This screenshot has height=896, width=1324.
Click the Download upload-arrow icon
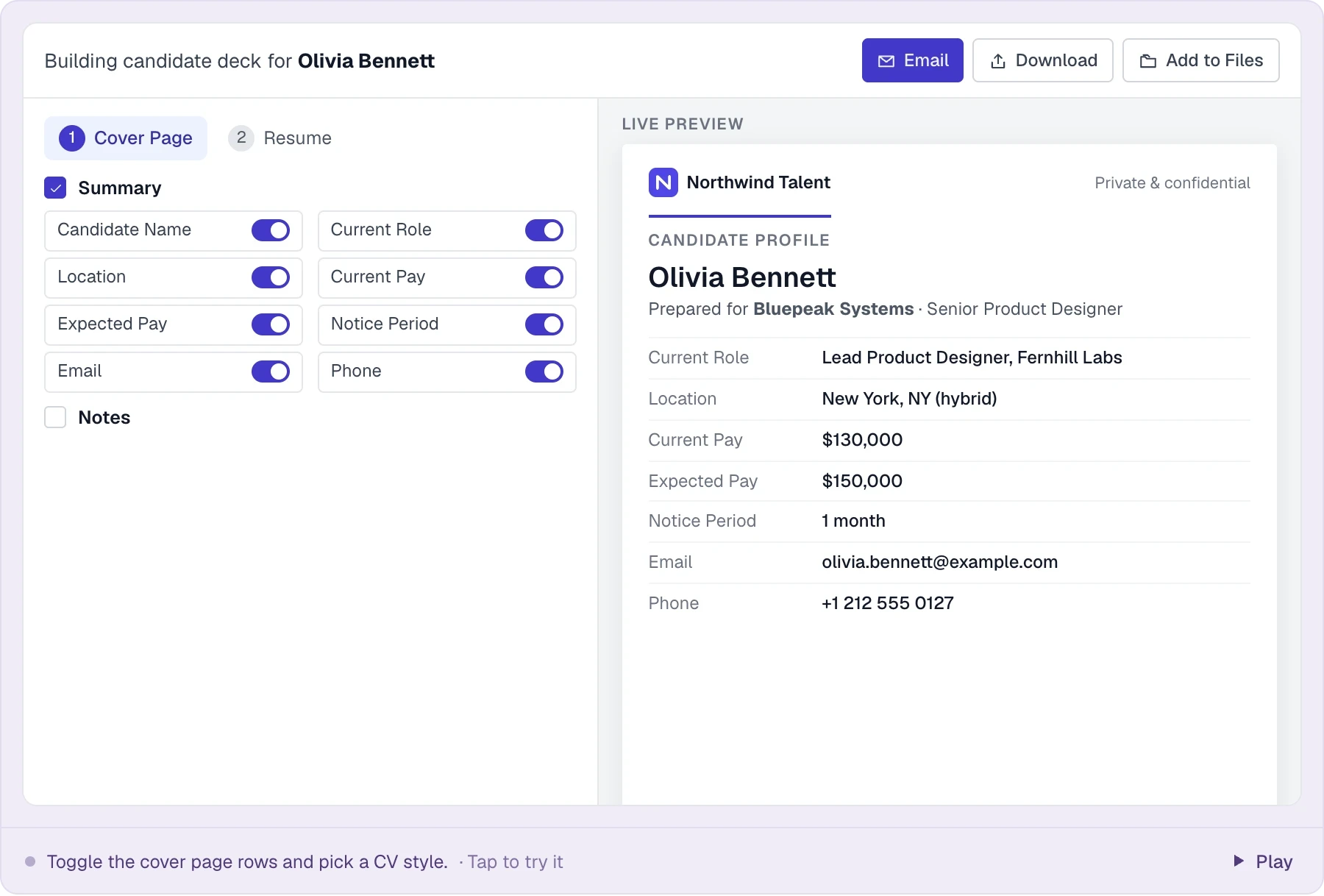click(x=998, y=61)
